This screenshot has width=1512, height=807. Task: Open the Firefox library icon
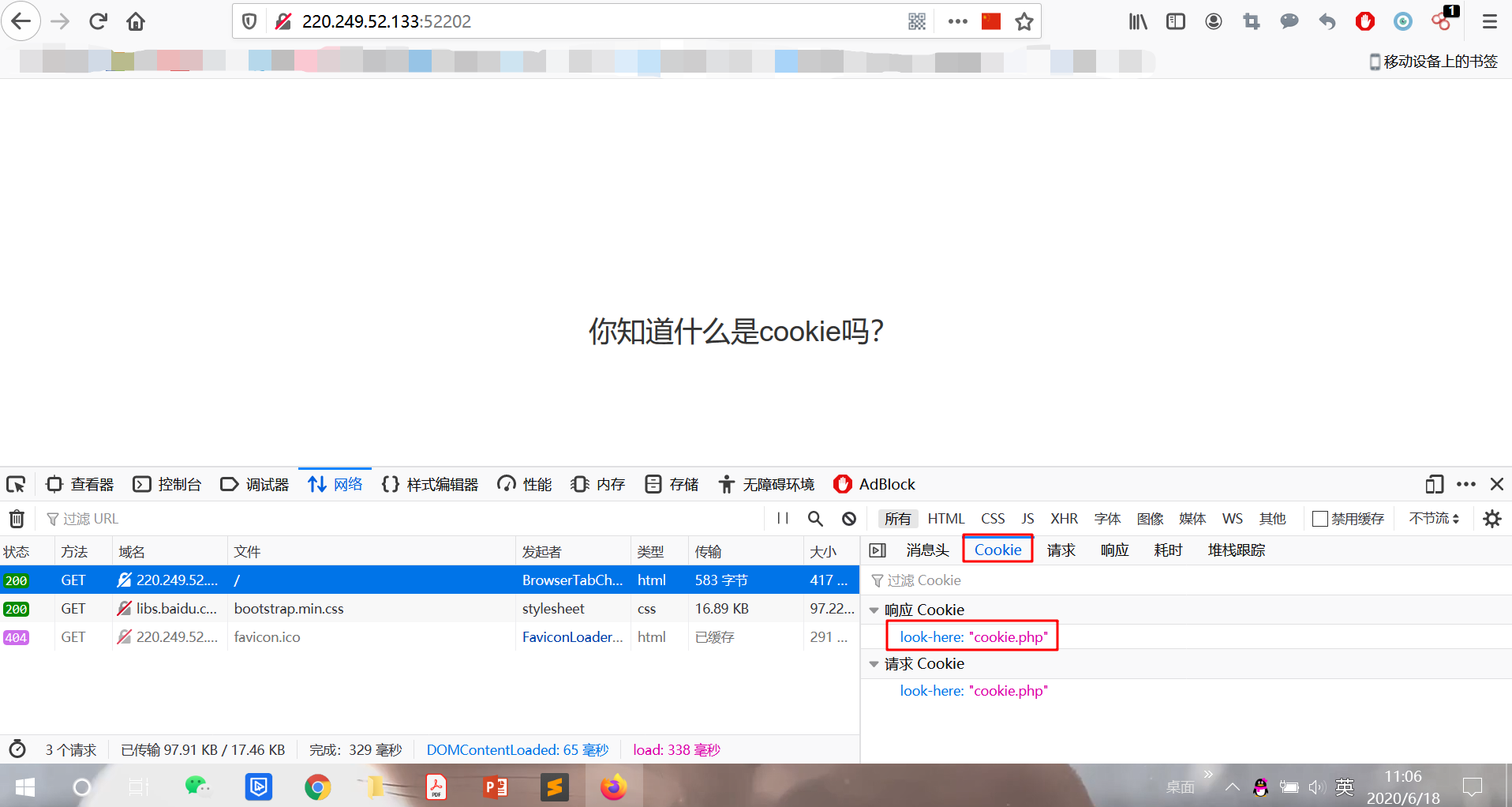(1137, 21)
